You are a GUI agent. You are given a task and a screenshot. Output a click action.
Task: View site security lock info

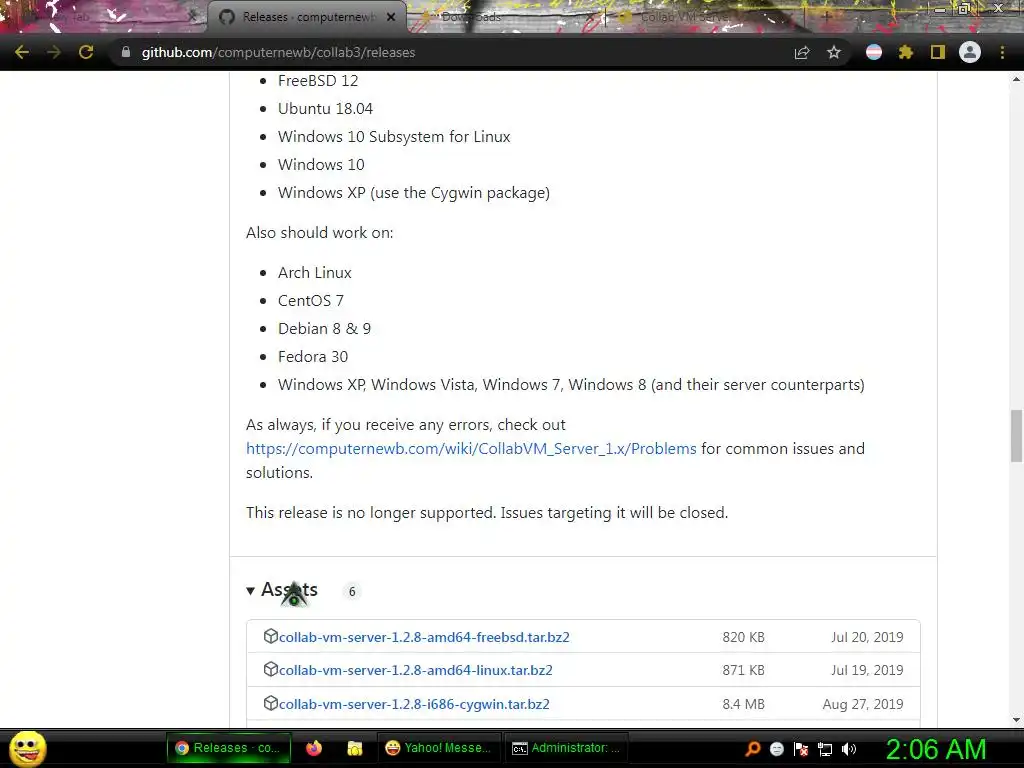tap(126, 52)
